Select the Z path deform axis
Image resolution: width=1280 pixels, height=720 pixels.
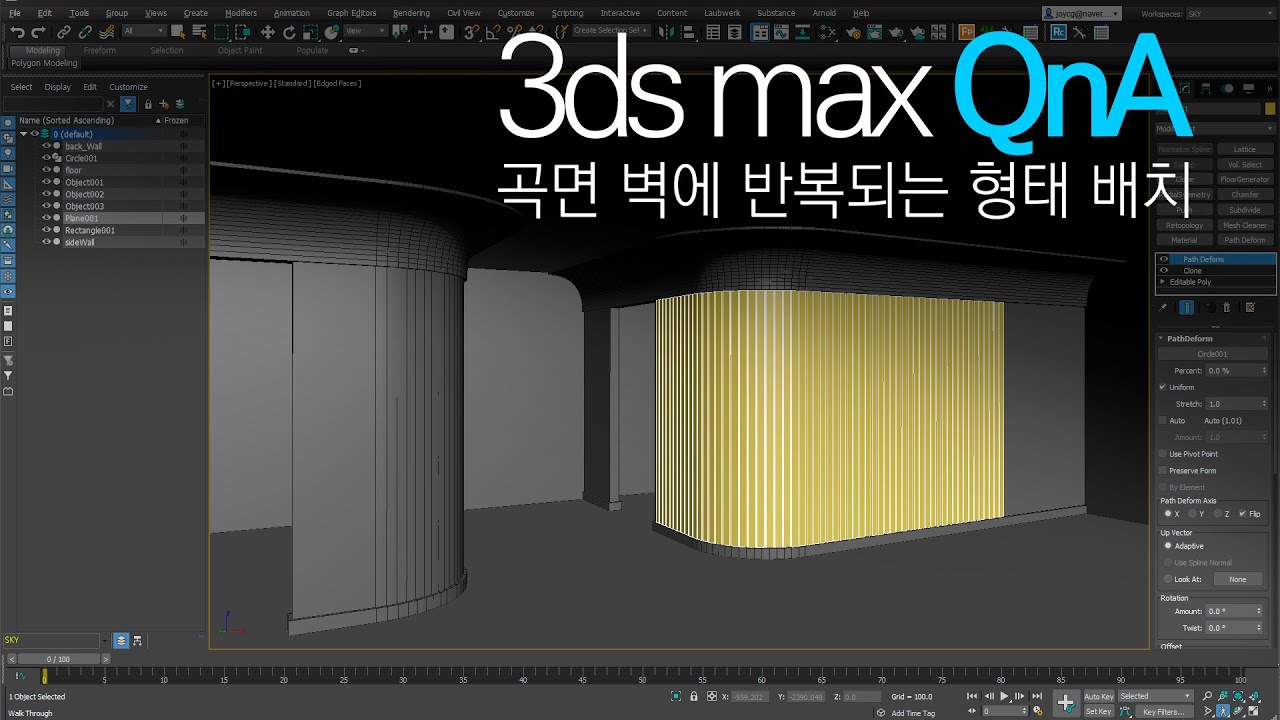click(1218, 514)
